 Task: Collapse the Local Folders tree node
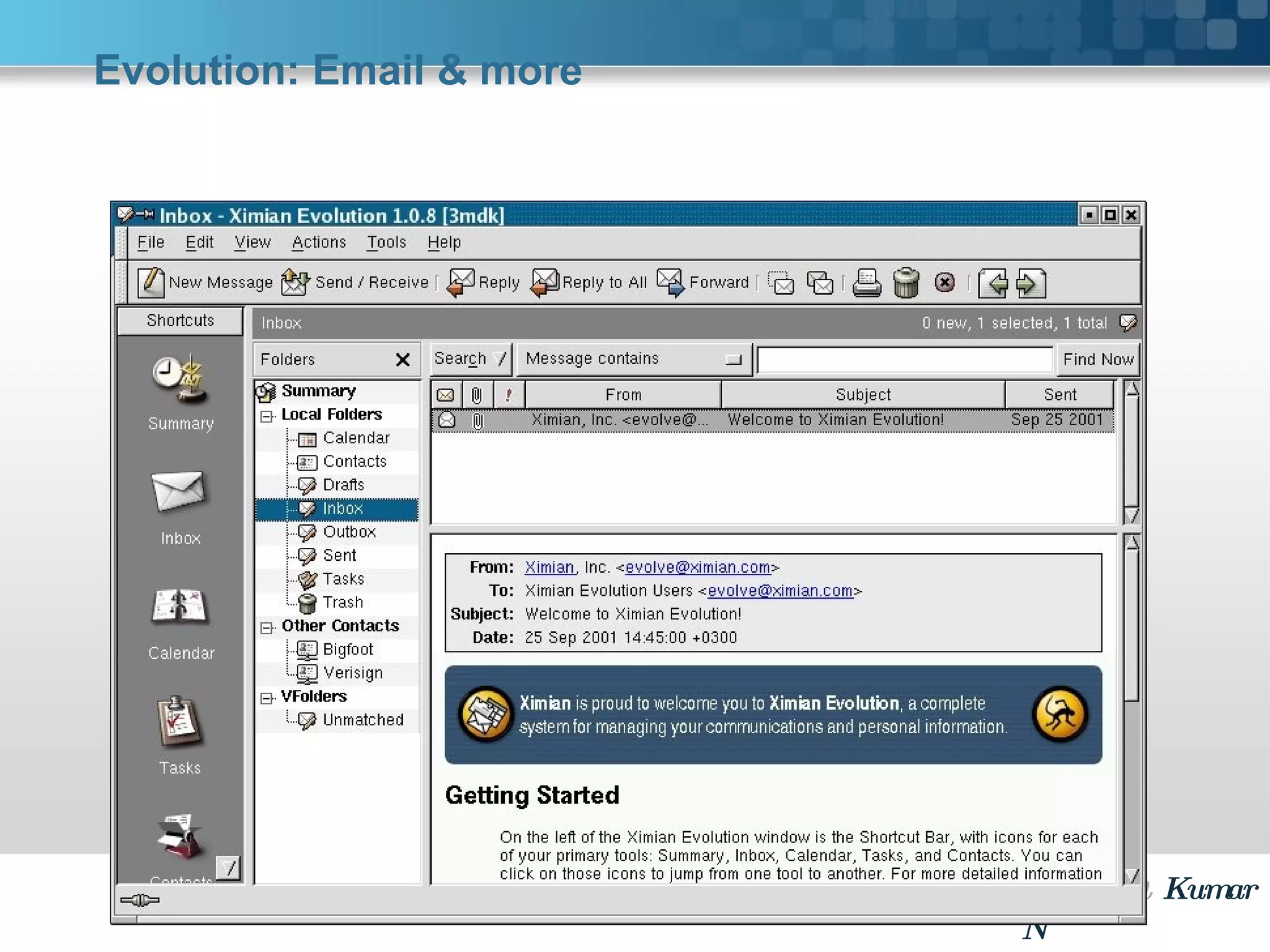[267, 416]
